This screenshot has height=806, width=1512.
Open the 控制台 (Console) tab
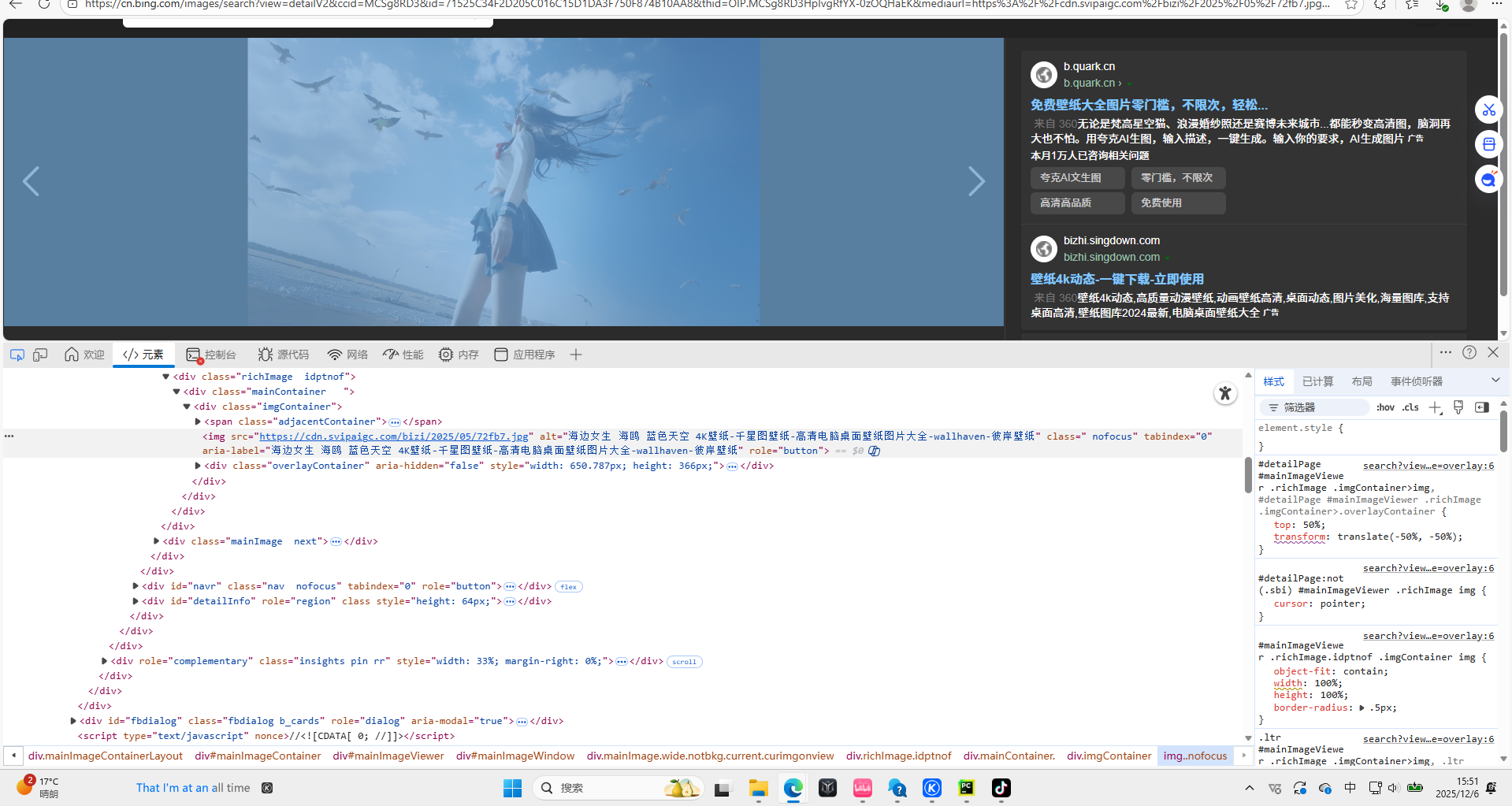pyautogui.click(x=211, y=355)
